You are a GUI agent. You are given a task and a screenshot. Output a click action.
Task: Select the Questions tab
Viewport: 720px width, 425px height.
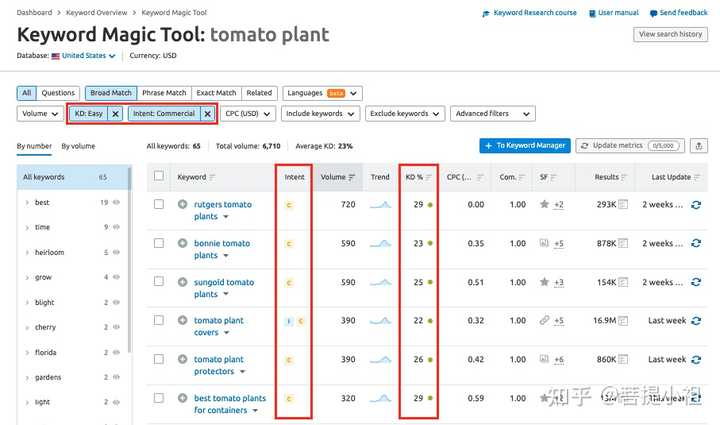click(58, 93)
